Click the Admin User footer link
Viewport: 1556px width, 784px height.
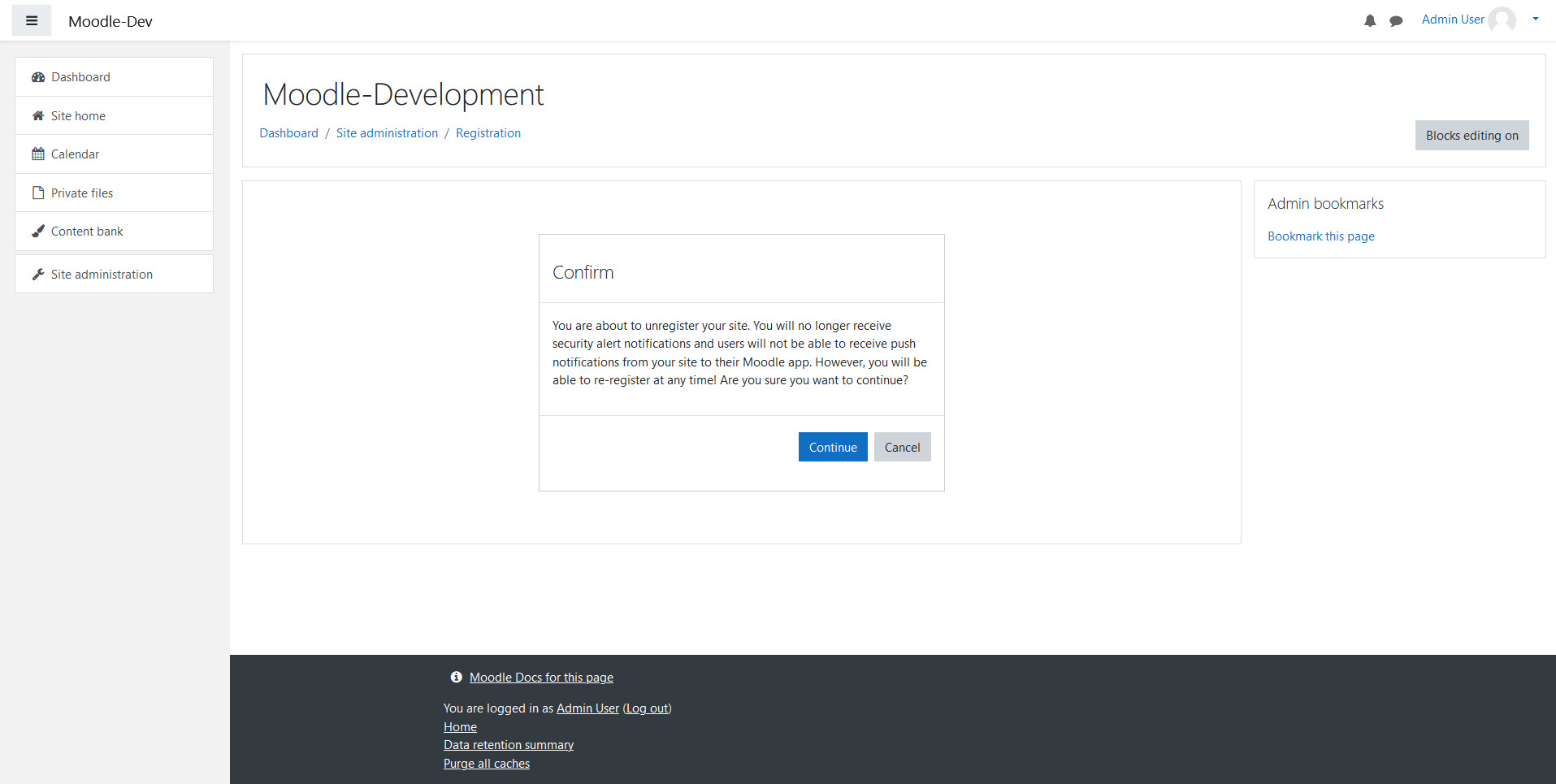click(587, 708)
